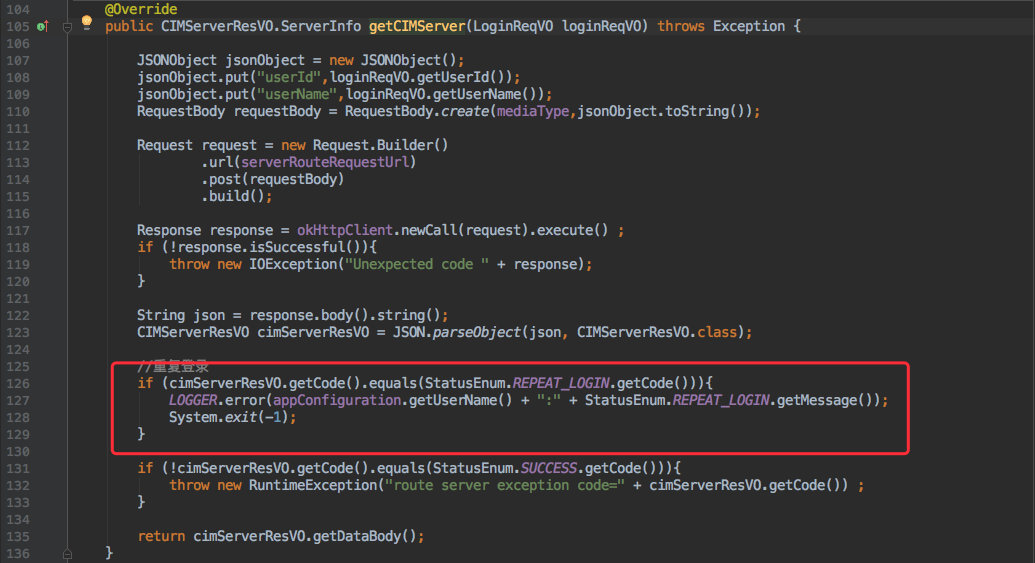The height and width of the screenshot is (563, 1035).
Task: Click Request.Builder() on line 112
Action: 380,145
